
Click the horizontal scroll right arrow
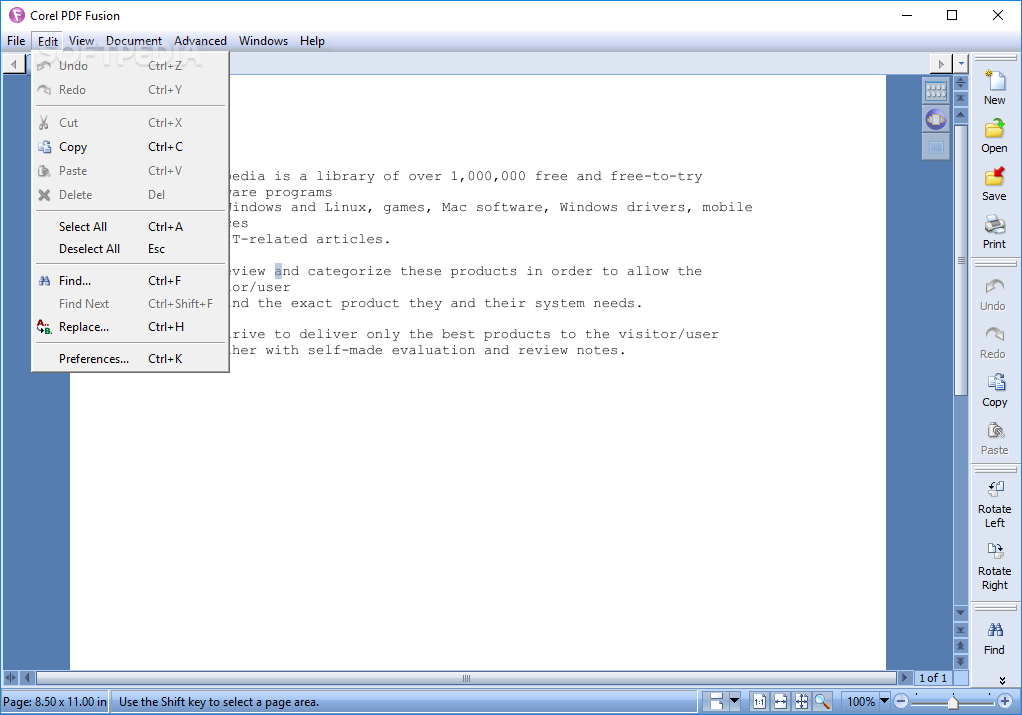904,678
